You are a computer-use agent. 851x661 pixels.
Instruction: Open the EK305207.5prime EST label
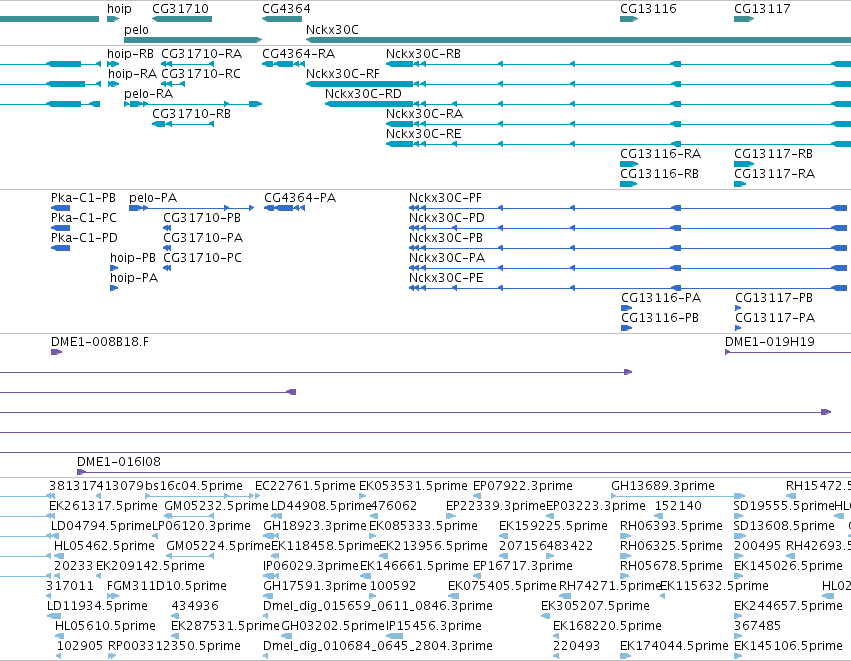click(x=595, y=606)
